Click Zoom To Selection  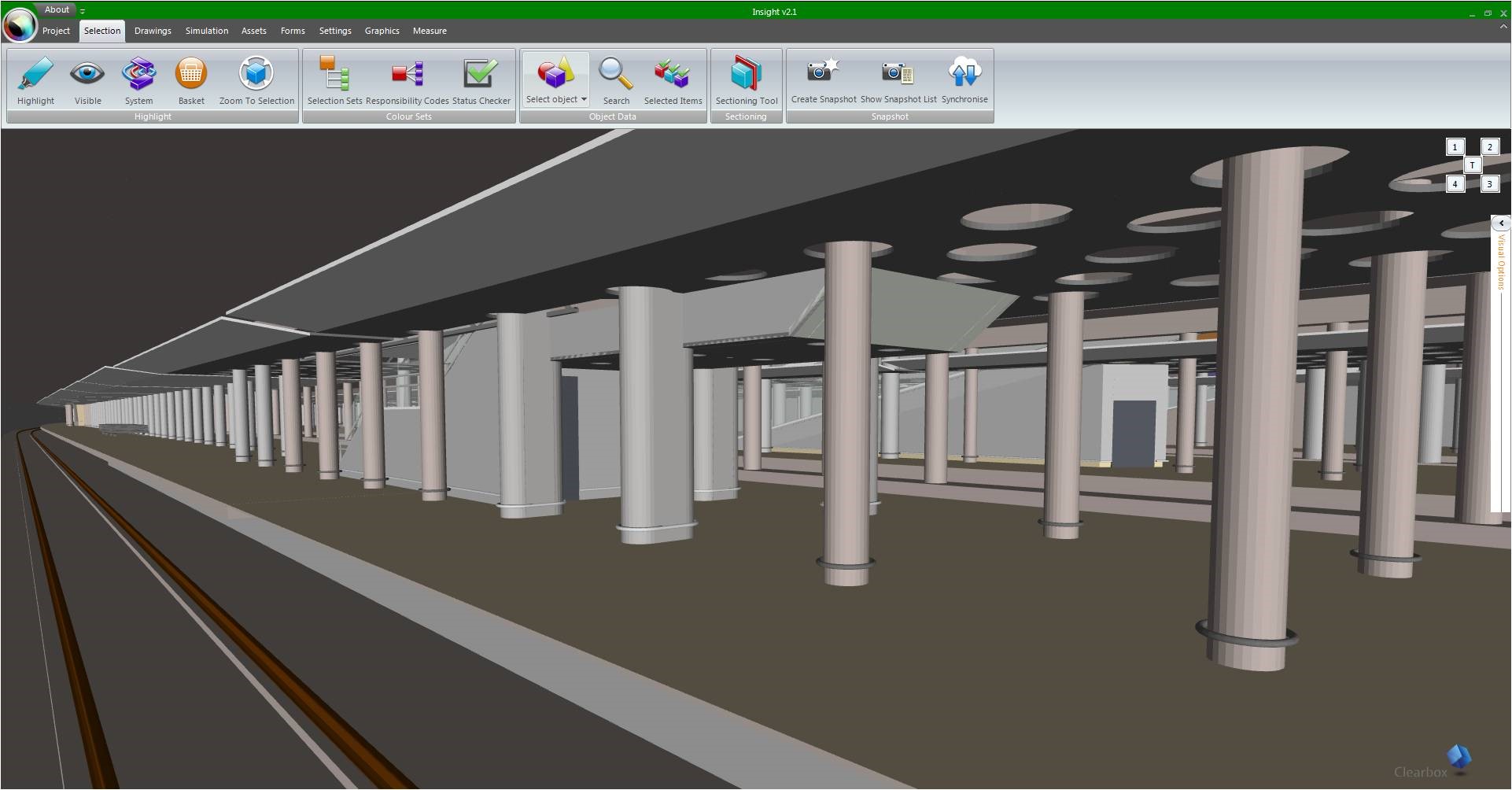(x=256, y=80)
